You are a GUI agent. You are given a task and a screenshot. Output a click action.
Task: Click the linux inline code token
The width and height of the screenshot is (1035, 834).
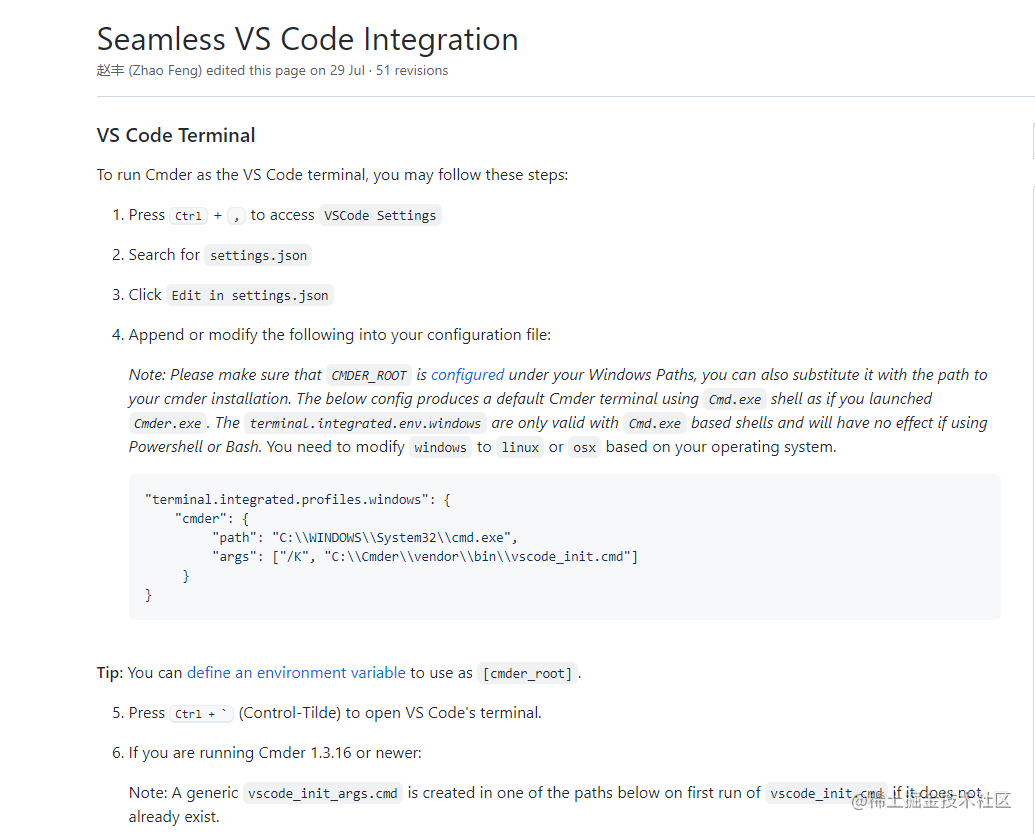(519, 447)
